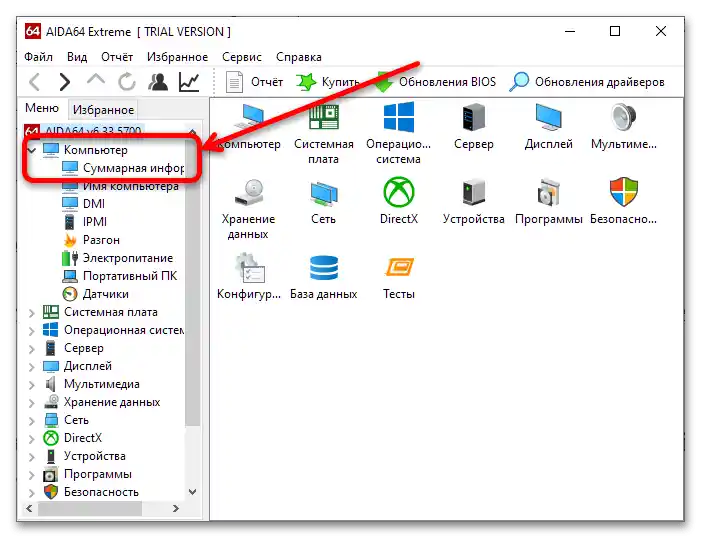Select Электропитание in the tree
Viewport: 701px width, 538px height.
point(117,258)
